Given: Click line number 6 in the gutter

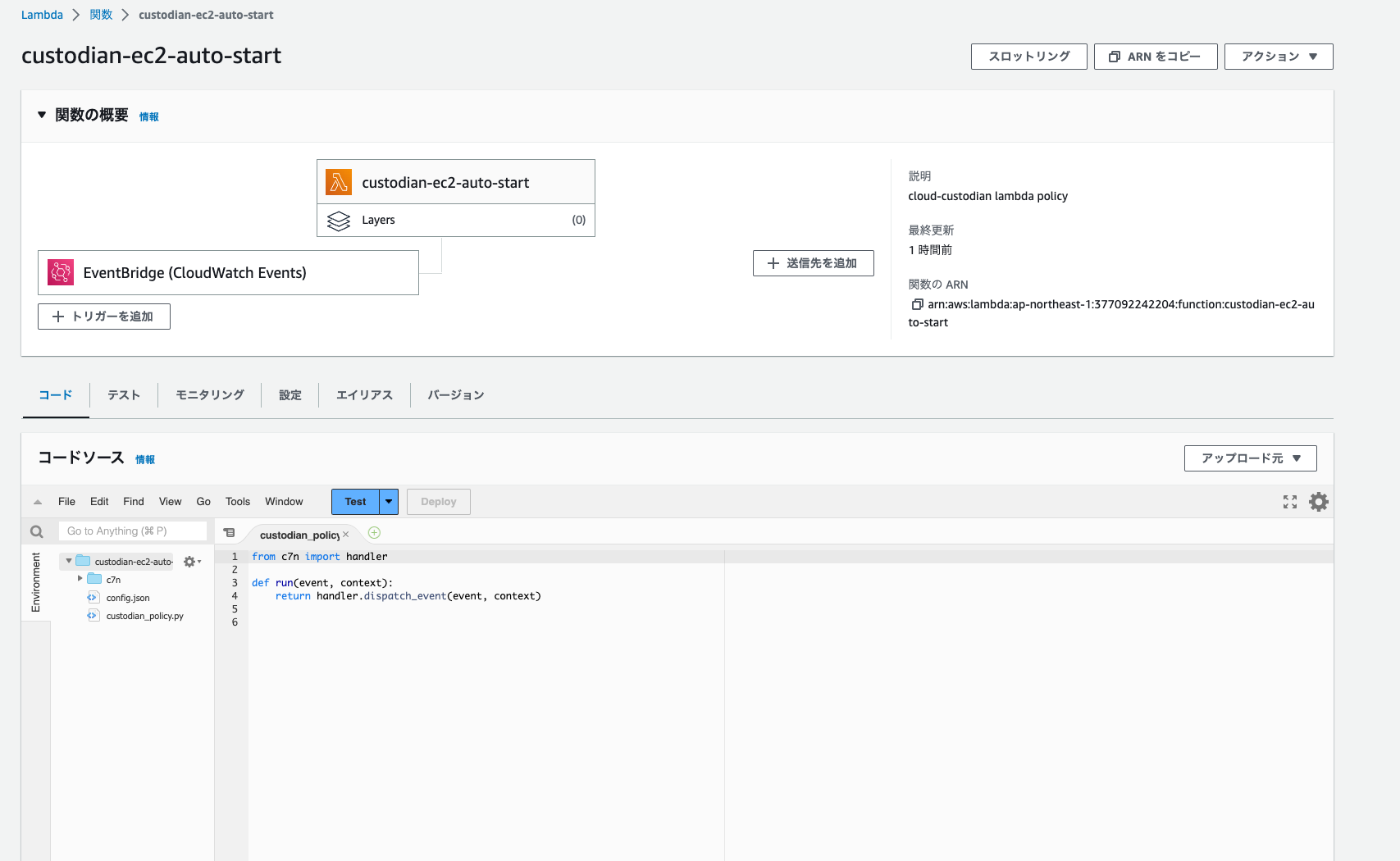Looking at the screenshot, I should click(235, 622).
